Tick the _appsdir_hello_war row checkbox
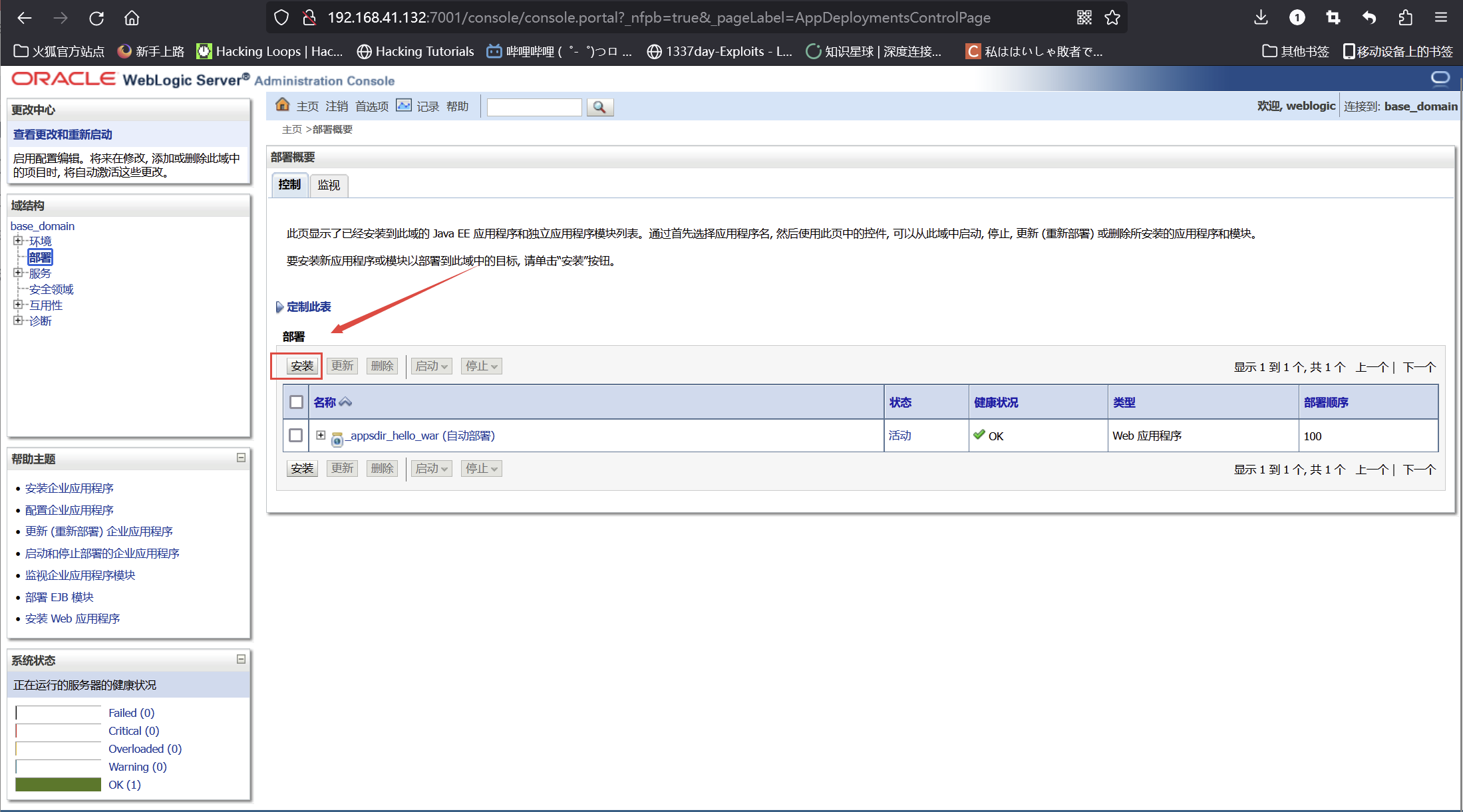The width and height of the screenshot is (1463, 812). click(x=296, y=436)
